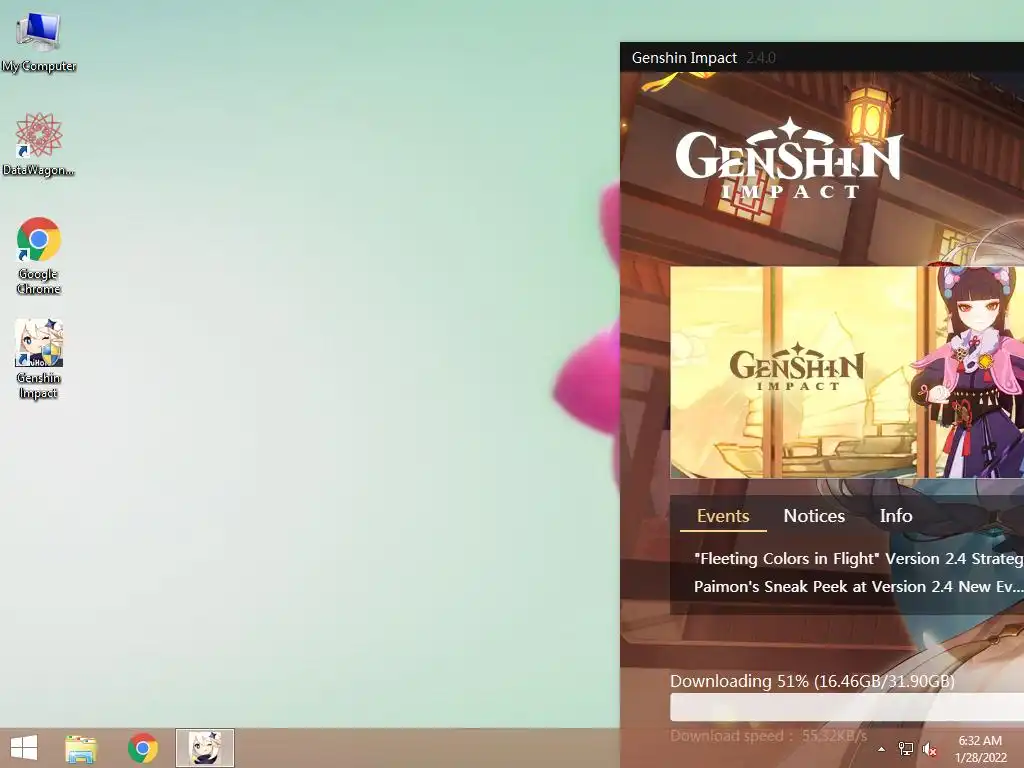This screenshot has width=1024, height=768.
Task: Show hidden system tray icons
Action: (881, 749)
